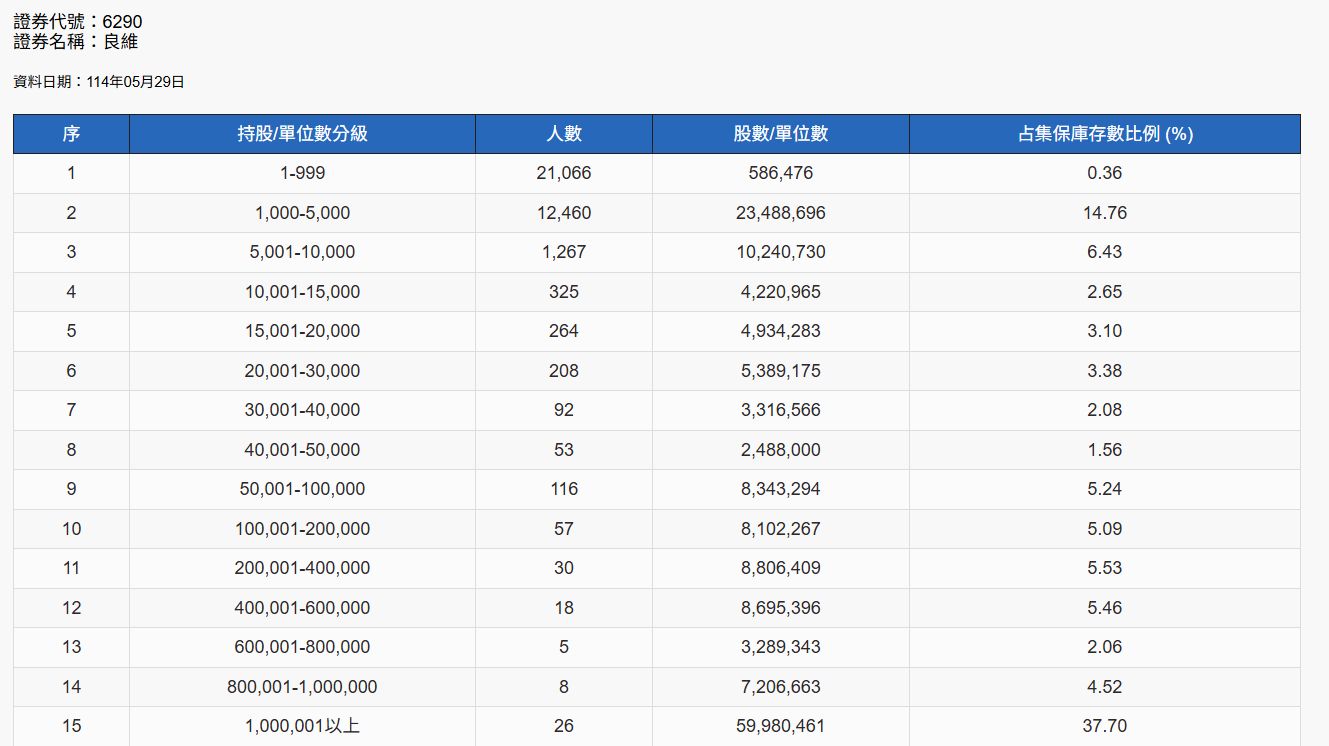
Task: Click the 8,806,409 shares cell
Action: [x=781, y=568]
